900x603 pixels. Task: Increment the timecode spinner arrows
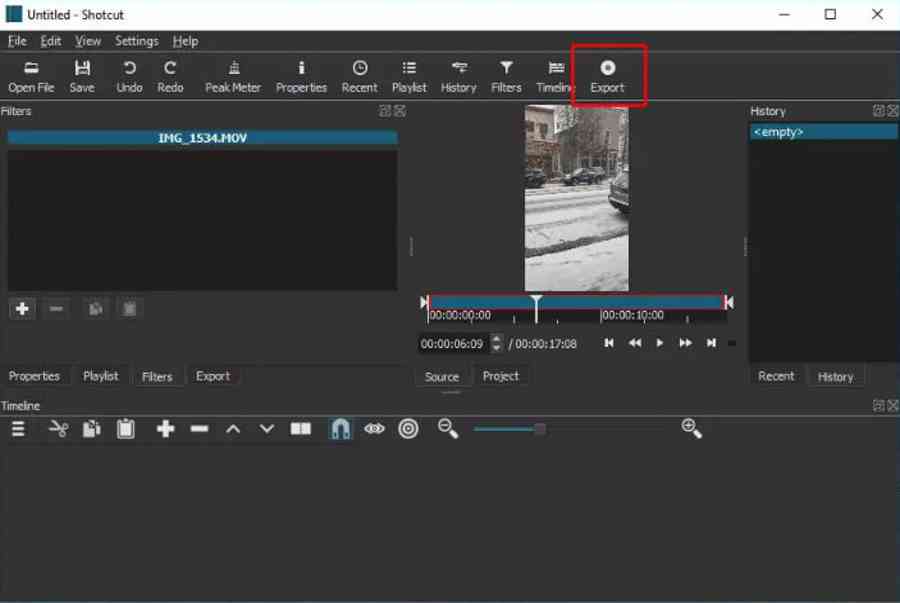(x=497, y=339)
